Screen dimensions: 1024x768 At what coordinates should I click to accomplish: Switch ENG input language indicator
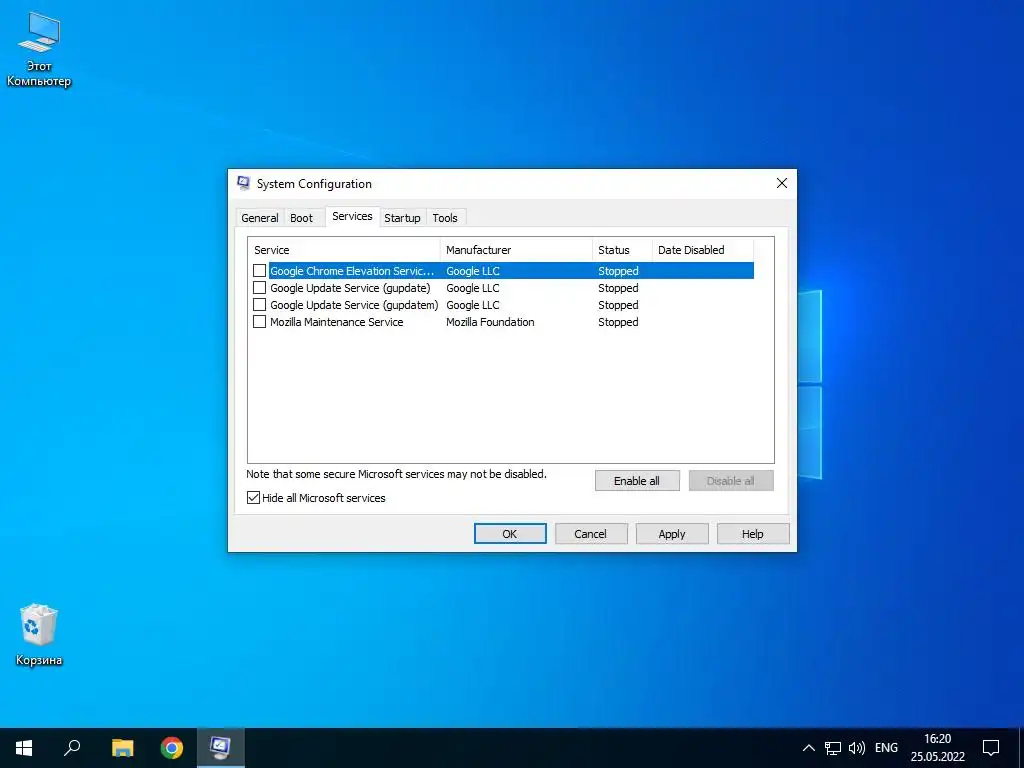click(x=886, y=748)
